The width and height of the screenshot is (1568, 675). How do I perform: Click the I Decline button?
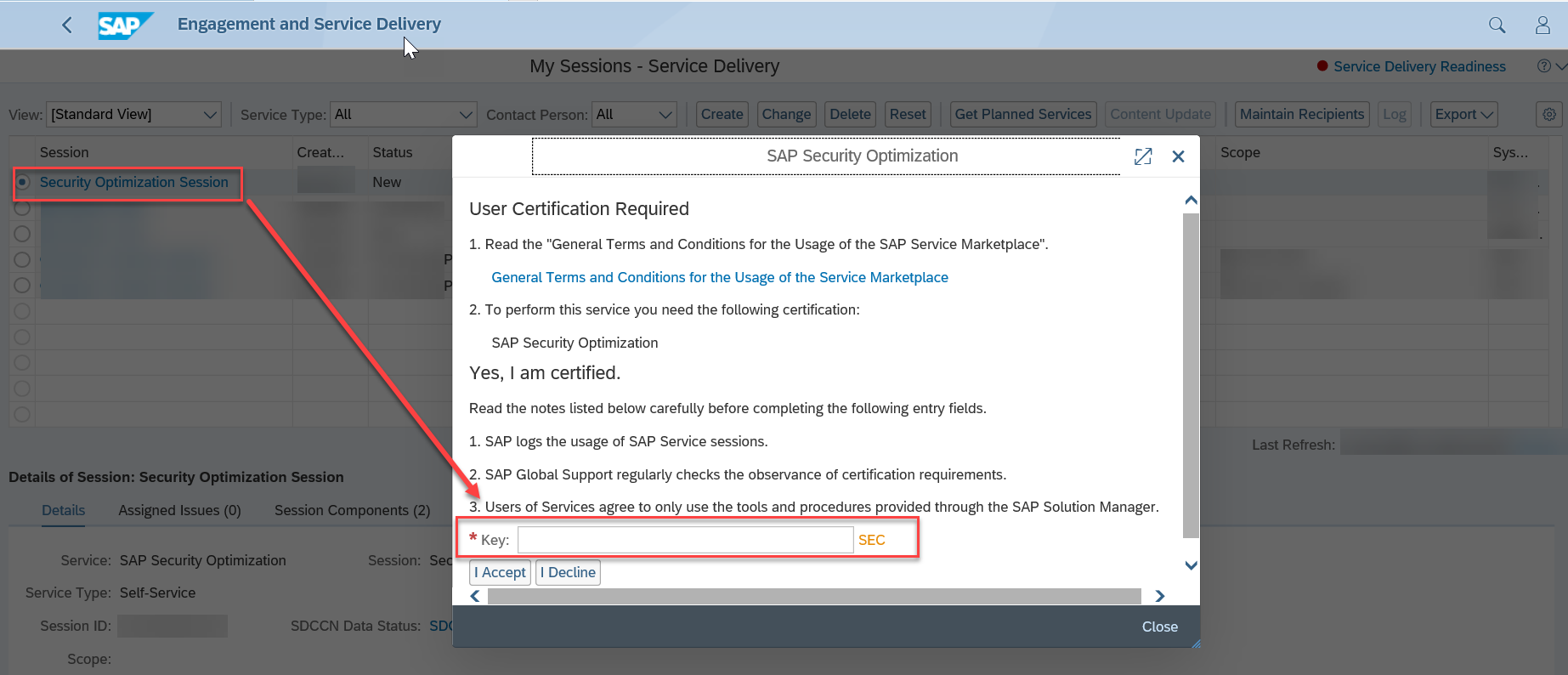[x=568, y=572]
